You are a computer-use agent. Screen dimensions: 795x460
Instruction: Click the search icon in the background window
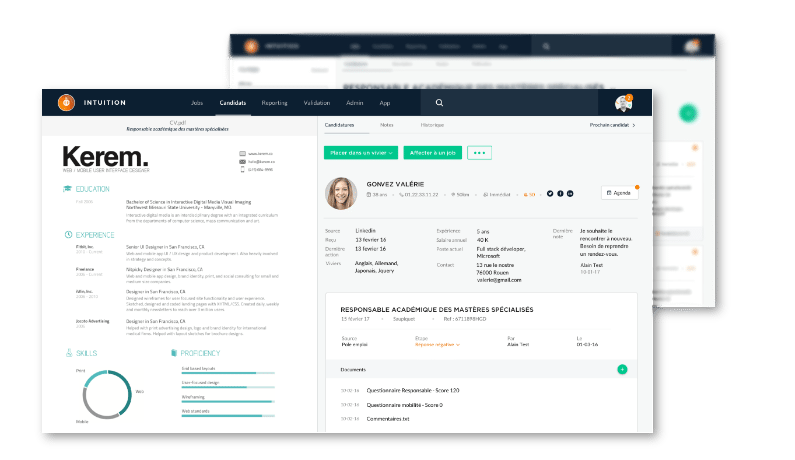[546, 47]
